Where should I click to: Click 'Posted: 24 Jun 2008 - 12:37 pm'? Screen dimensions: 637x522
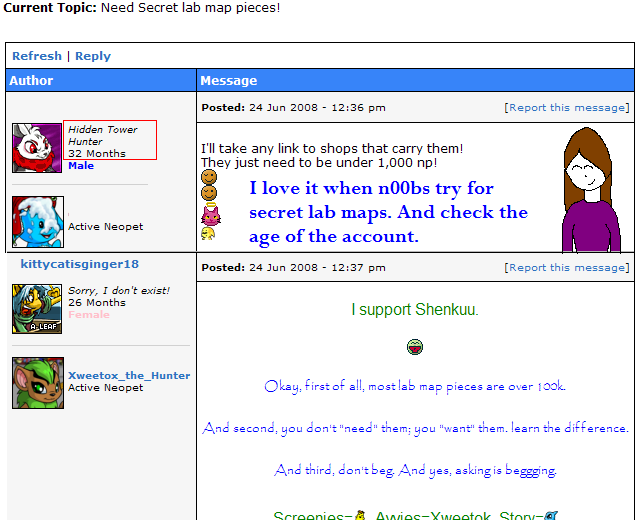click(x=293, y=268)
